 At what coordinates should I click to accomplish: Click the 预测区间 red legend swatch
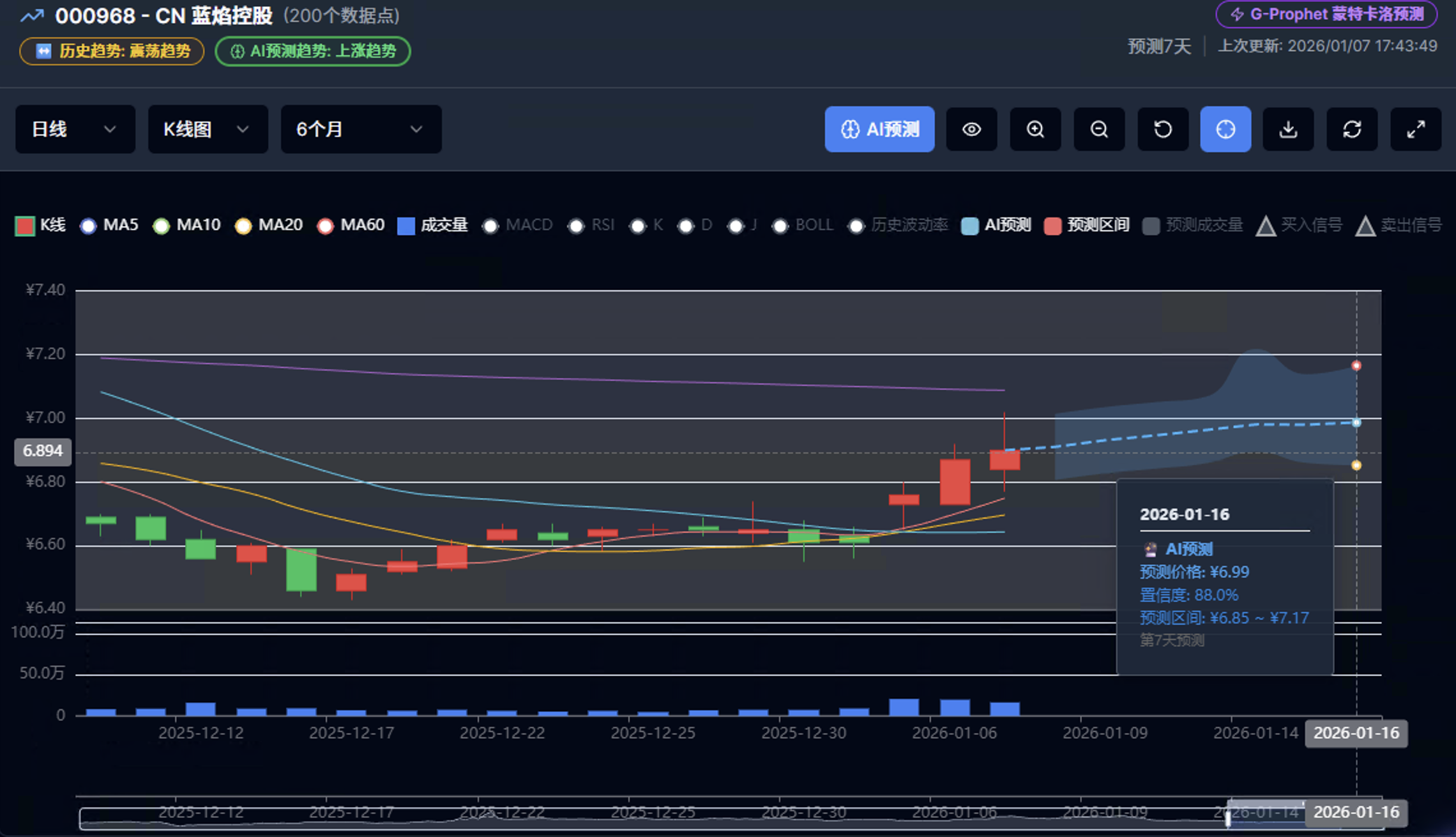pos(1052,226)
